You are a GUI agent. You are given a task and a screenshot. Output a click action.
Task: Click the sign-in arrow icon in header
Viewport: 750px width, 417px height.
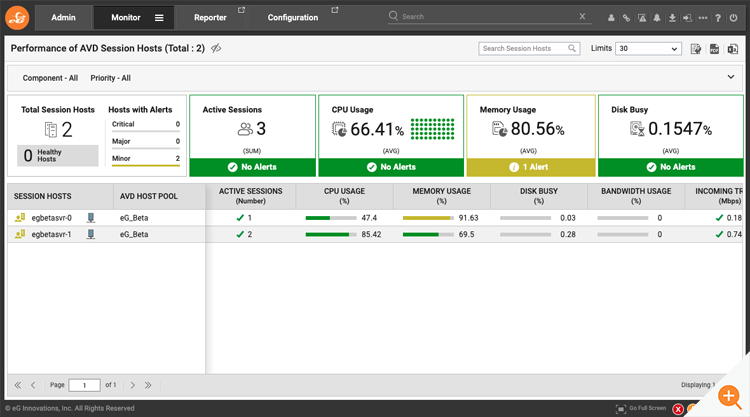[x=687, y=18]
